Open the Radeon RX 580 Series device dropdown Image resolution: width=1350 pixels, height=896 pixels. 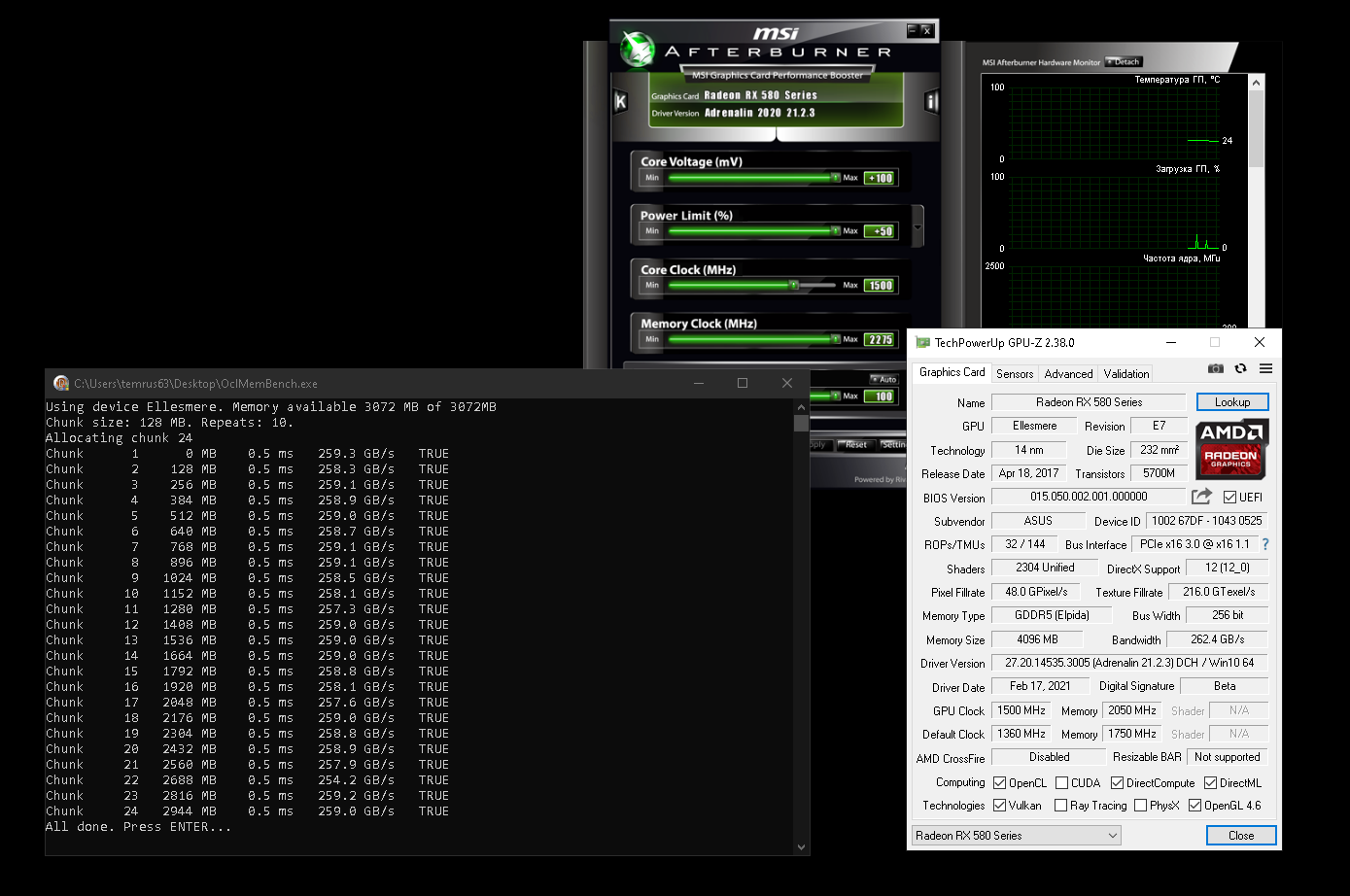coord(1017,835)
